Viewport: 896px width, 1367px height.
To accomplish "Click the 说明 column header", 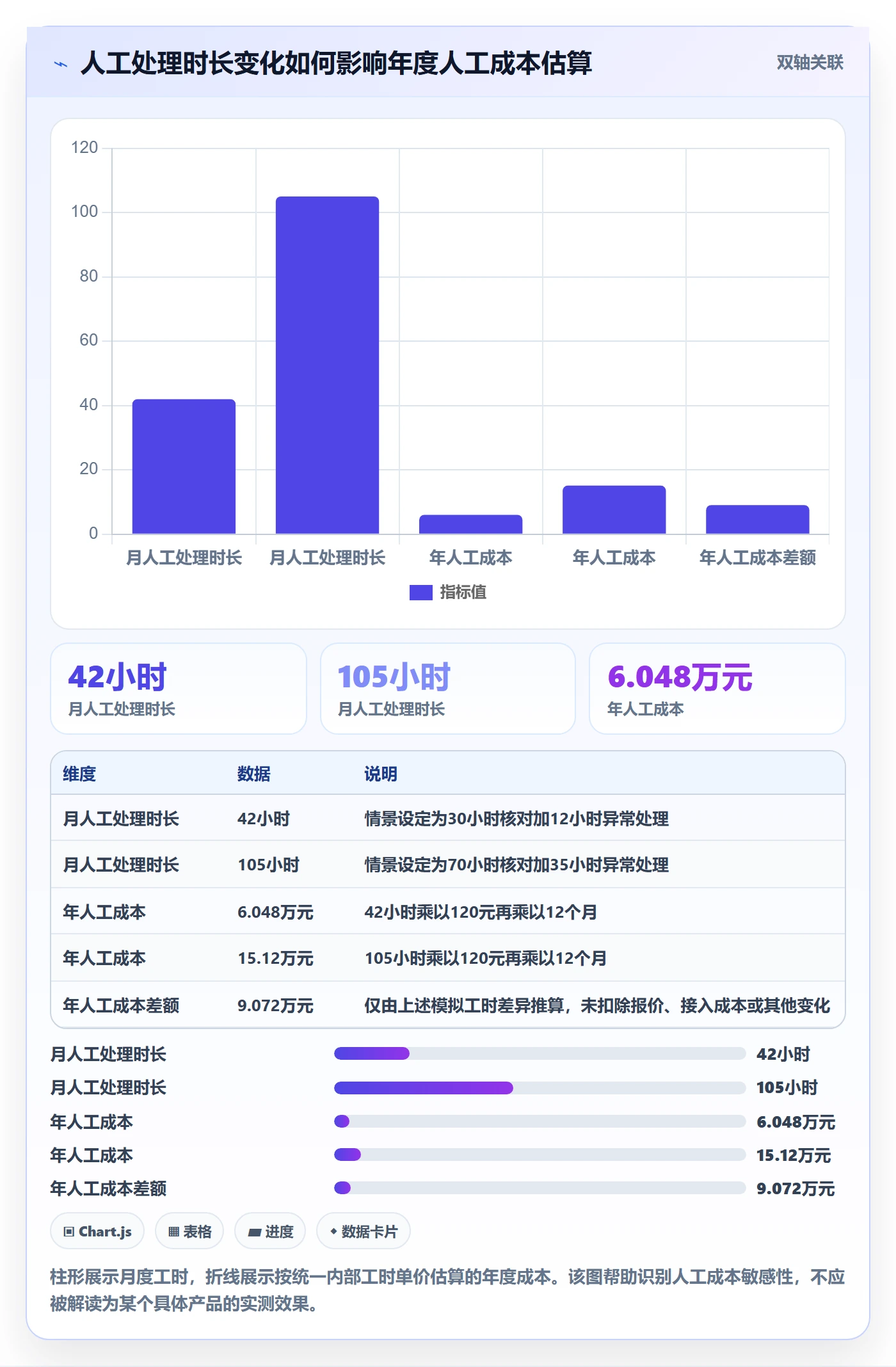I will point(381,774).
